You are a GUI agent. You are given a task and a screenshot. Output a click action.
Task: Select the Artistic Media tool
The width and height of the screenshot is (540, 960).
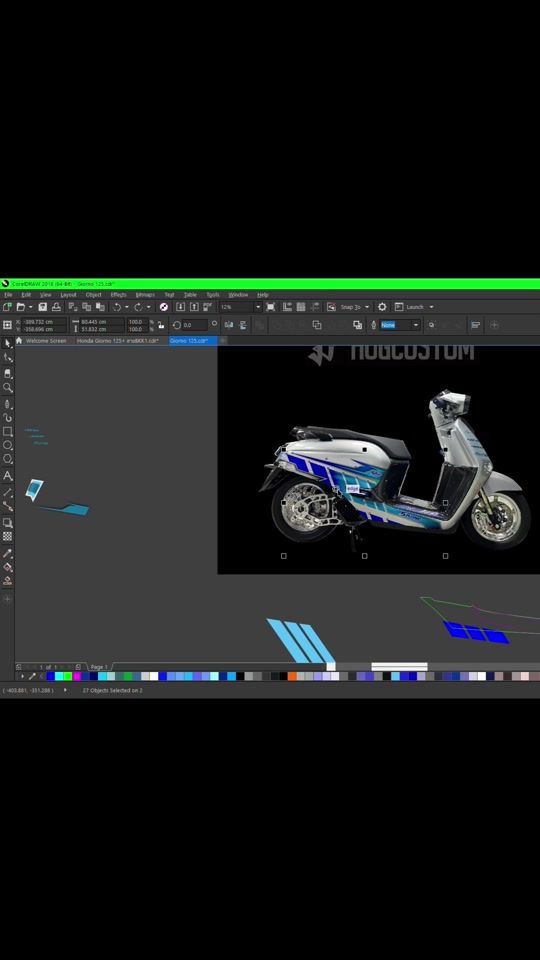pos(8,418)
